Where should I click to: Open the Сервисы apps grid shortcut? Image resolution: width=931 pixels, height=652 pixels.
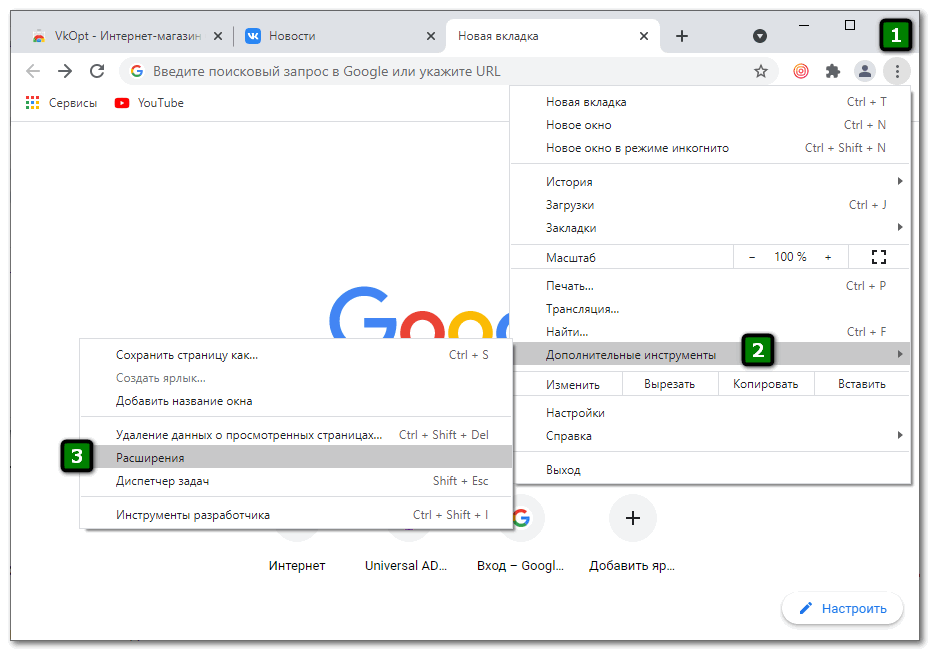pyautogui.click(x=61, y=103)
